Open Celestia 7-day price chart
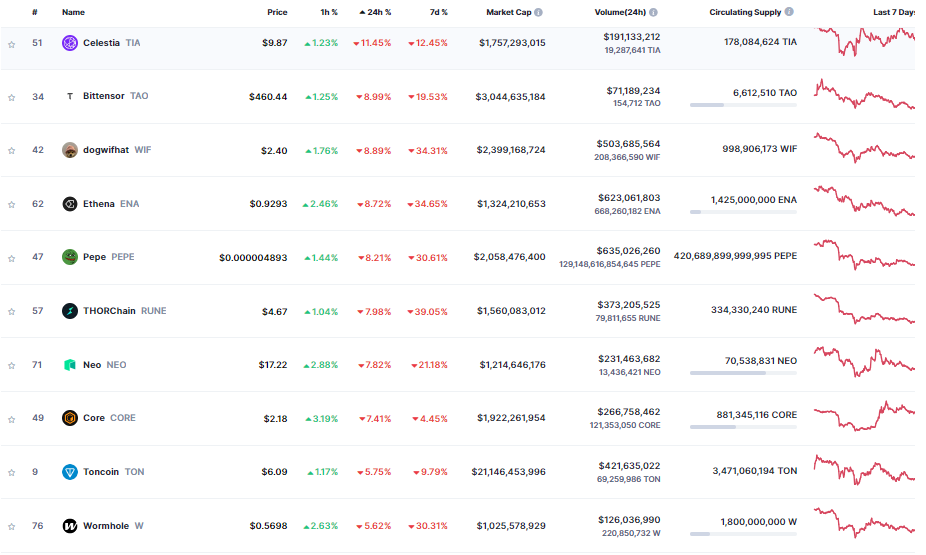Image resolution: width=926 pixels, height=555 pixels. coord(864,41)
